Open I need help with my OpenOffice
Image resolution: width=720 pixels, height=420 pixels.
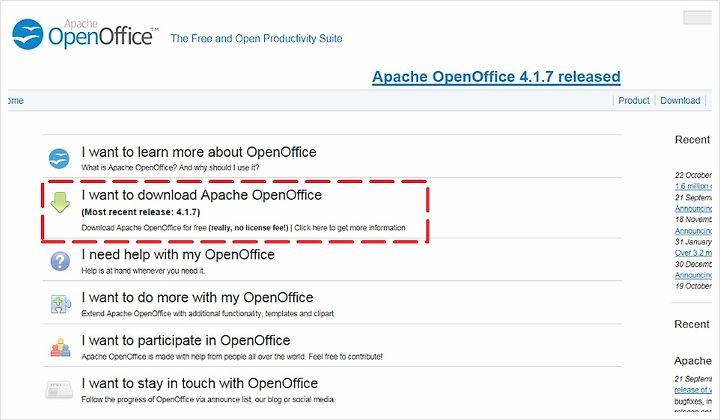[178, 254]
